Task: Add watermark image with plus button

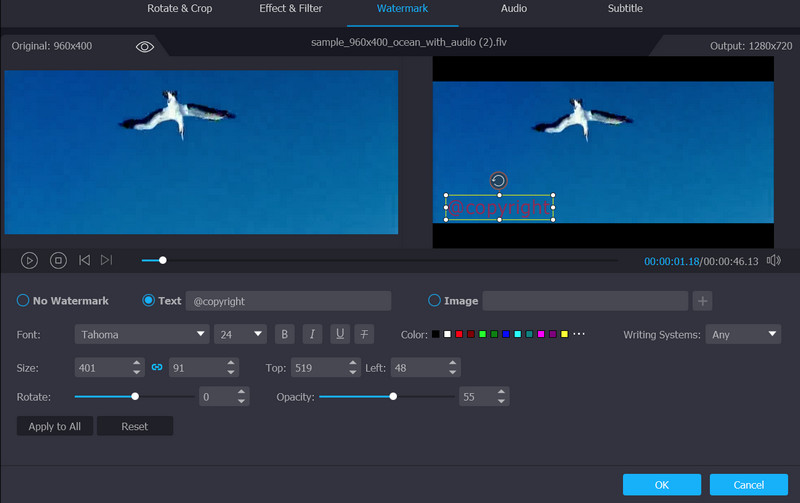Action: [702, 301]
